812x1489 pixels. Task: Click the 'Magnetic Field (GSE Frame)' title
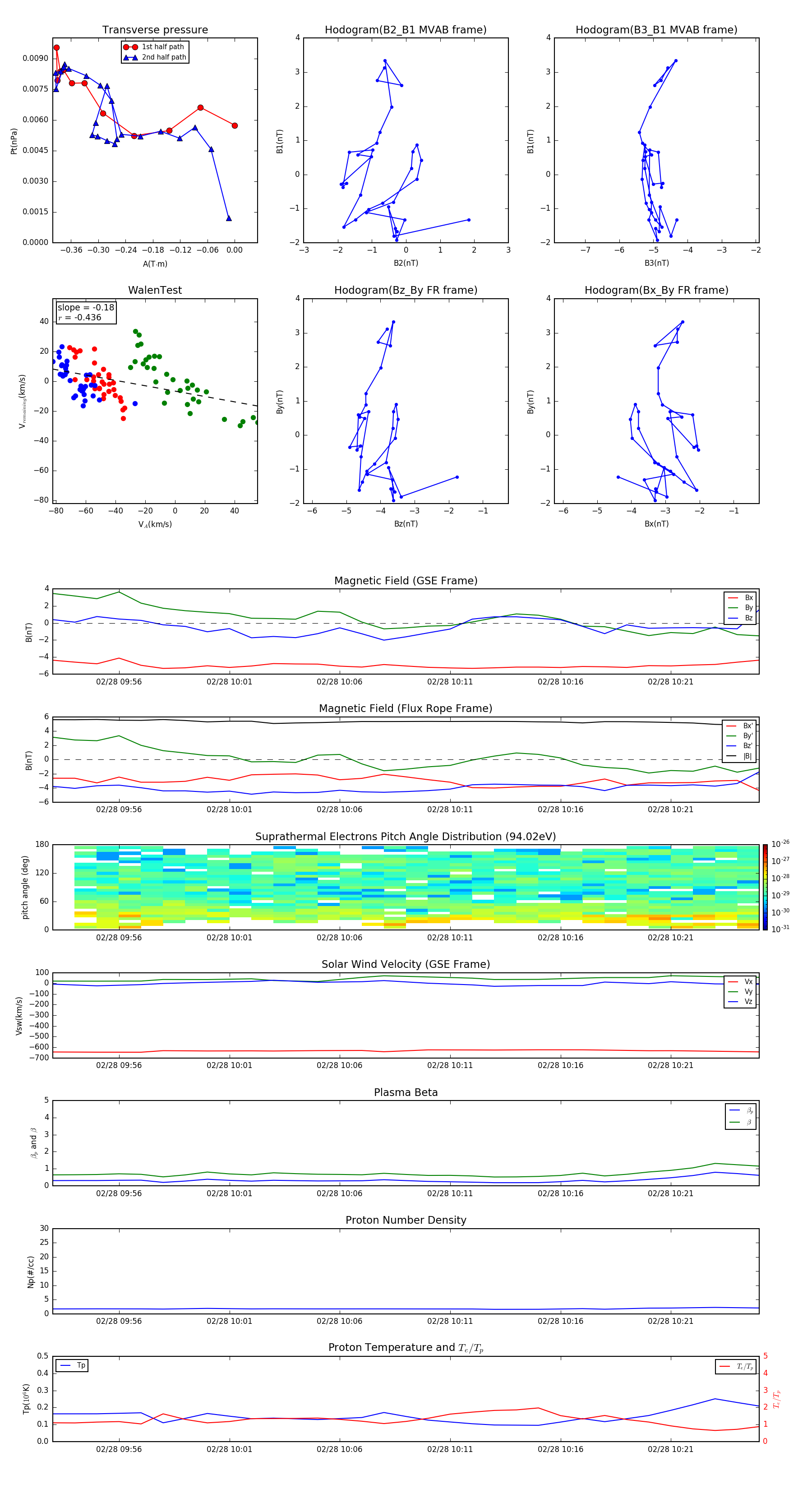pos(406,581)
